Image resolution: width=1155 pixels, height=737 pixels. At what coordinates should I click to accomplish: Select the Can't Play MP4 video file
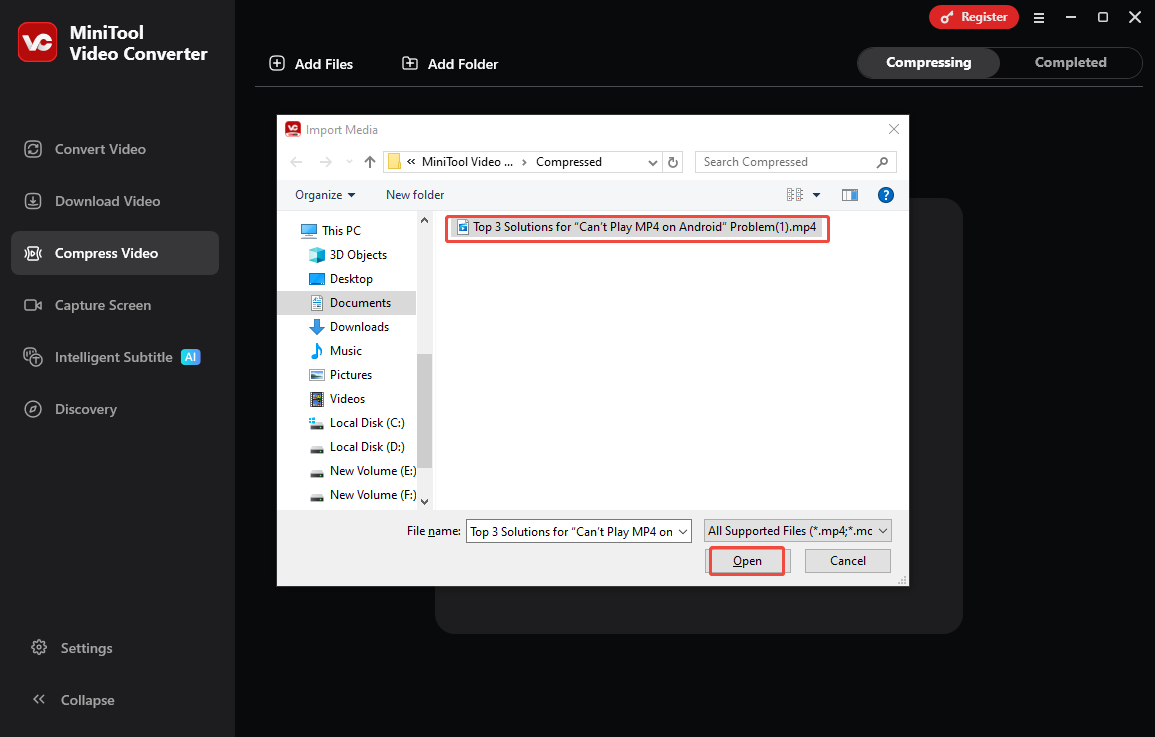click(x=637, y=228)
